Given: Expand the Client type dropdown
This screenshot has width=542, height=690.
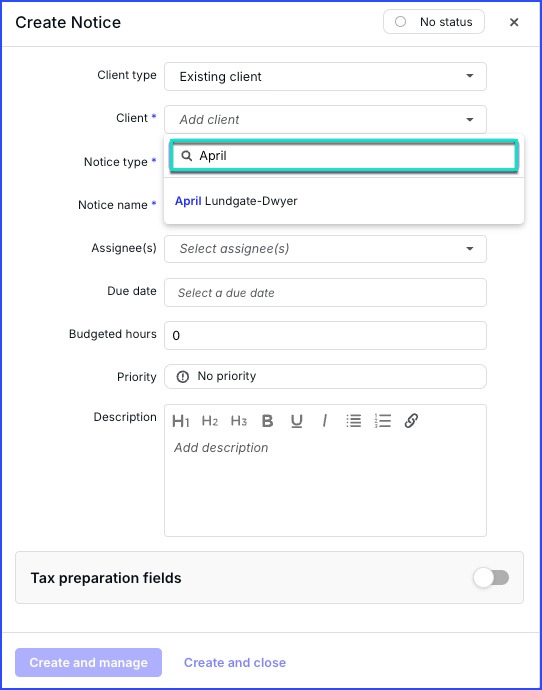Looking at the screenshot, I should coord(326,77).
